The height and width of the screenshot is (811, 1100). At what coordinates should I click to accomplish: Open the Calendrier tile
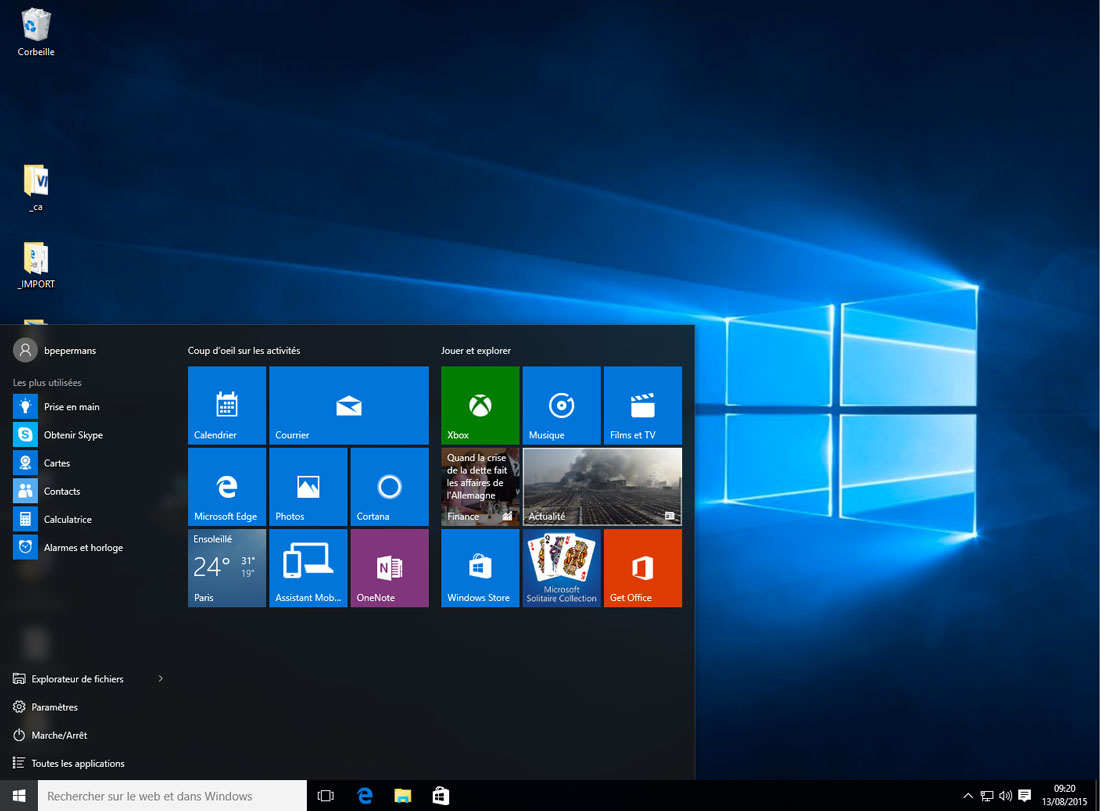pyautogui.click(x=227, y=405)
